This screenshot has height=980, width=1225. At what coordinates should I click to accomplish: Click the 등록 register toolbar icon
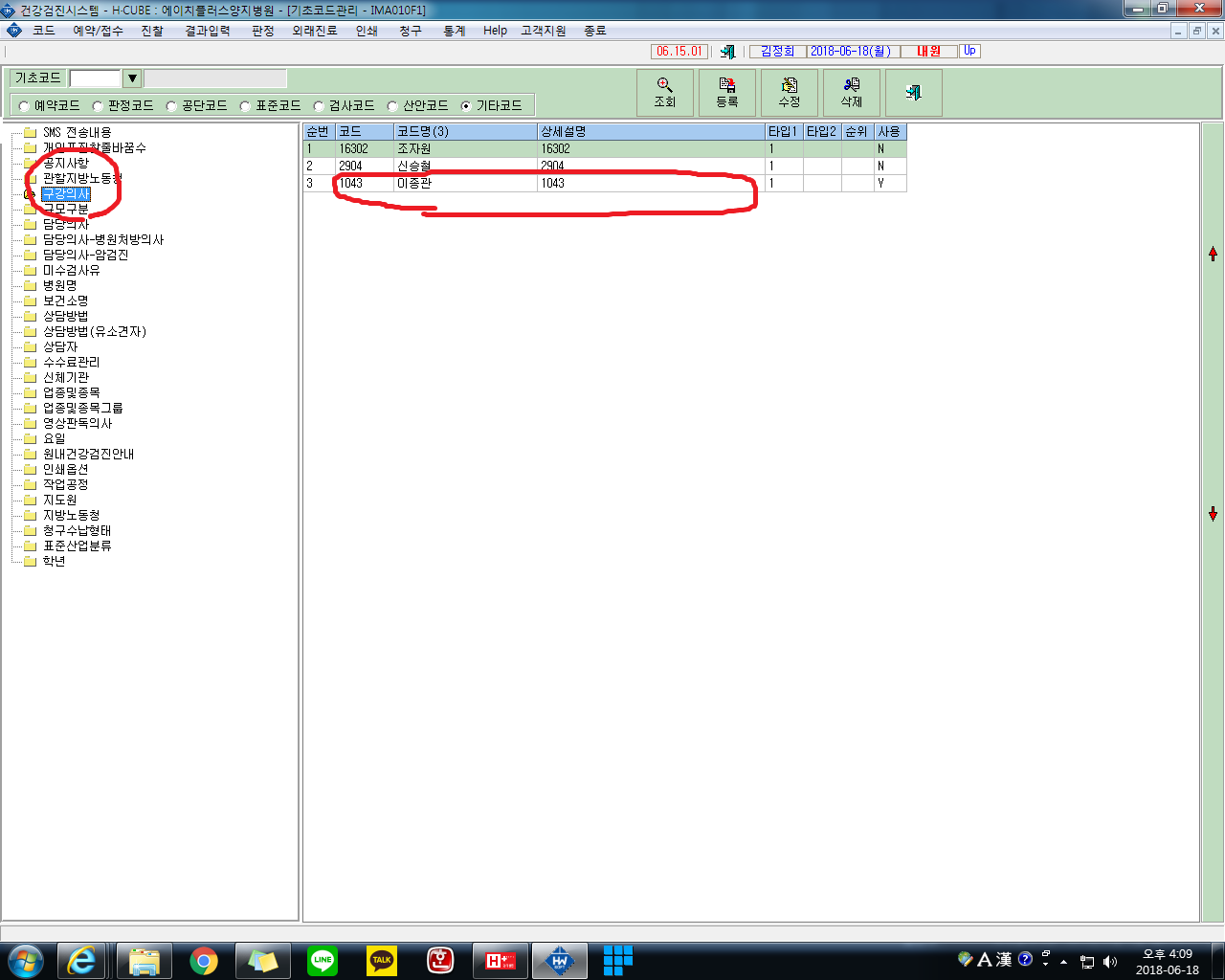(x=727, y=93)
